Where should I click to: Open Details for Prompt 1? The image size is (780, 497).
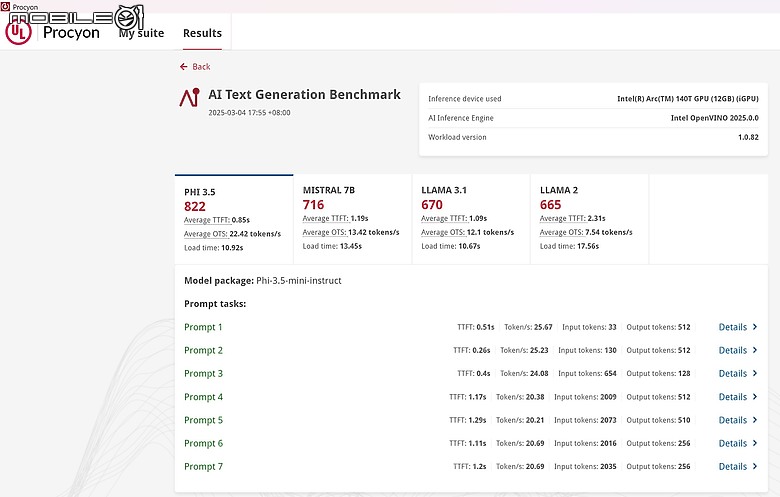pyautogui.click(x=738, y=327)
